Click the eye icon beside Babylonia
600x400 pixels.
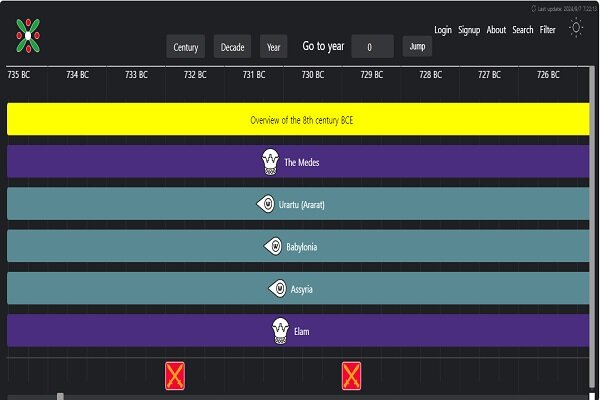(x=272, y=246)
